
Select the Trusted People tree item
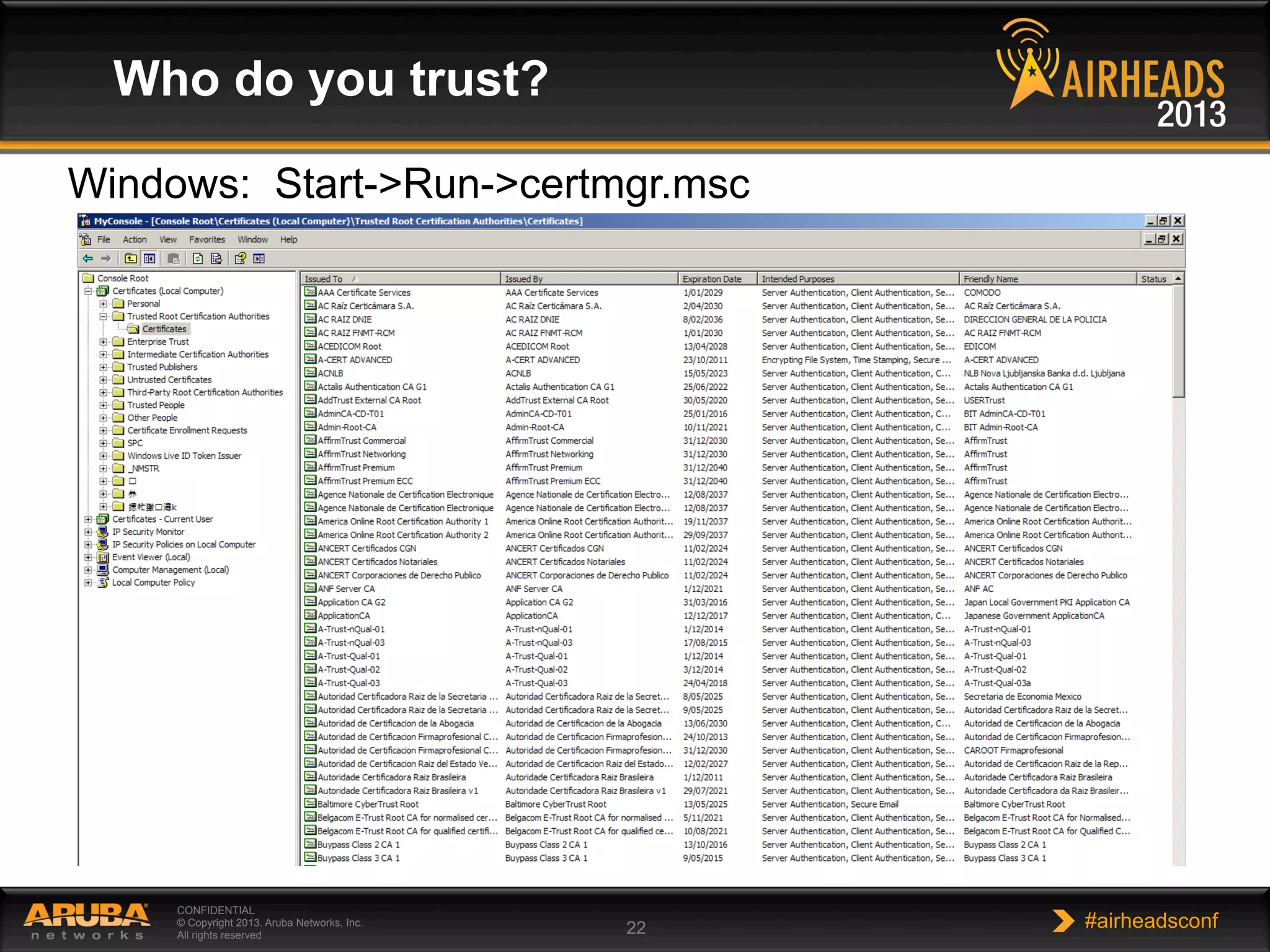(x=156, y=405)
